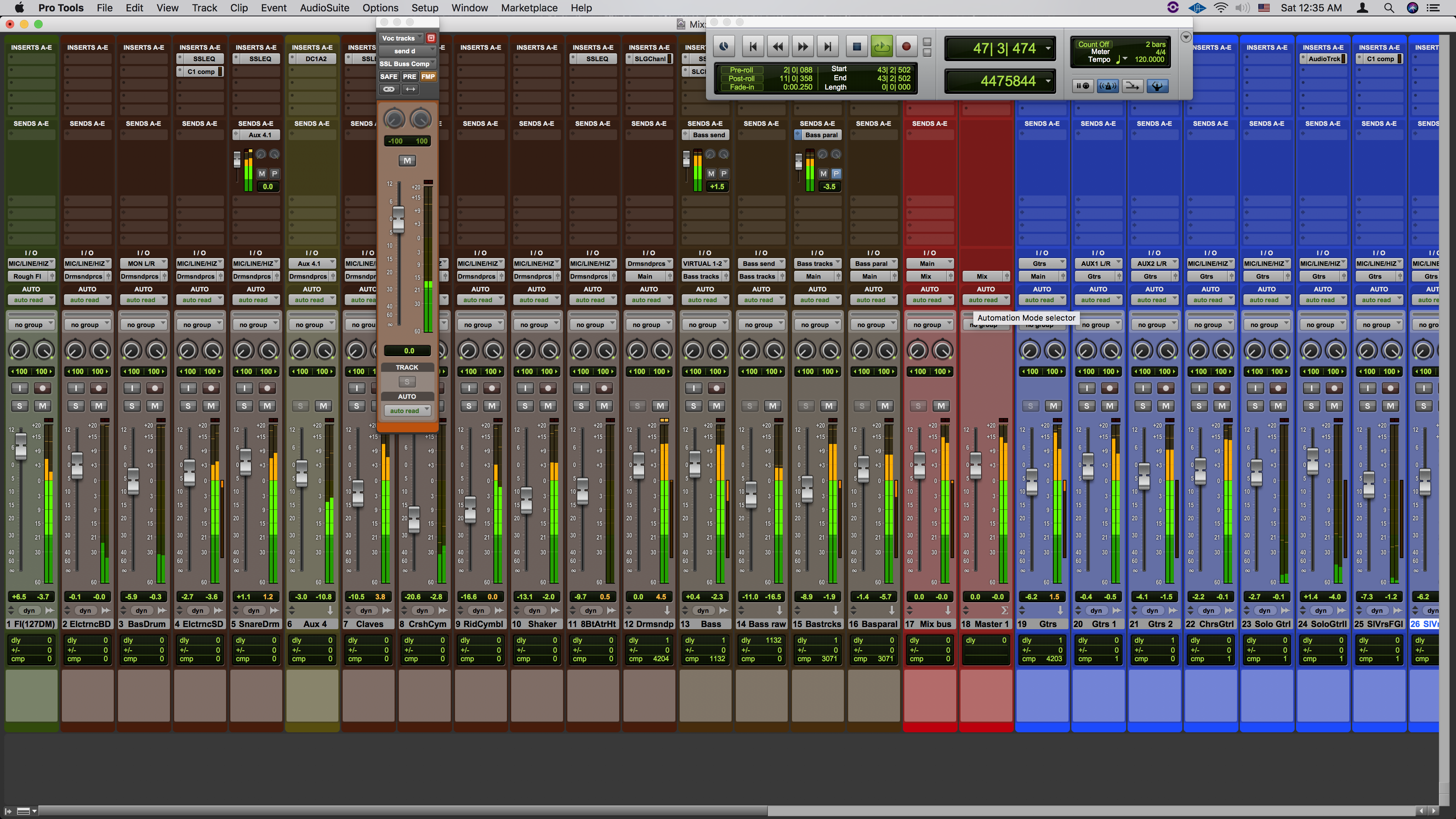1456x819 pixels.
Task: Open the Apple menu
Action: (x=18, y=7)
